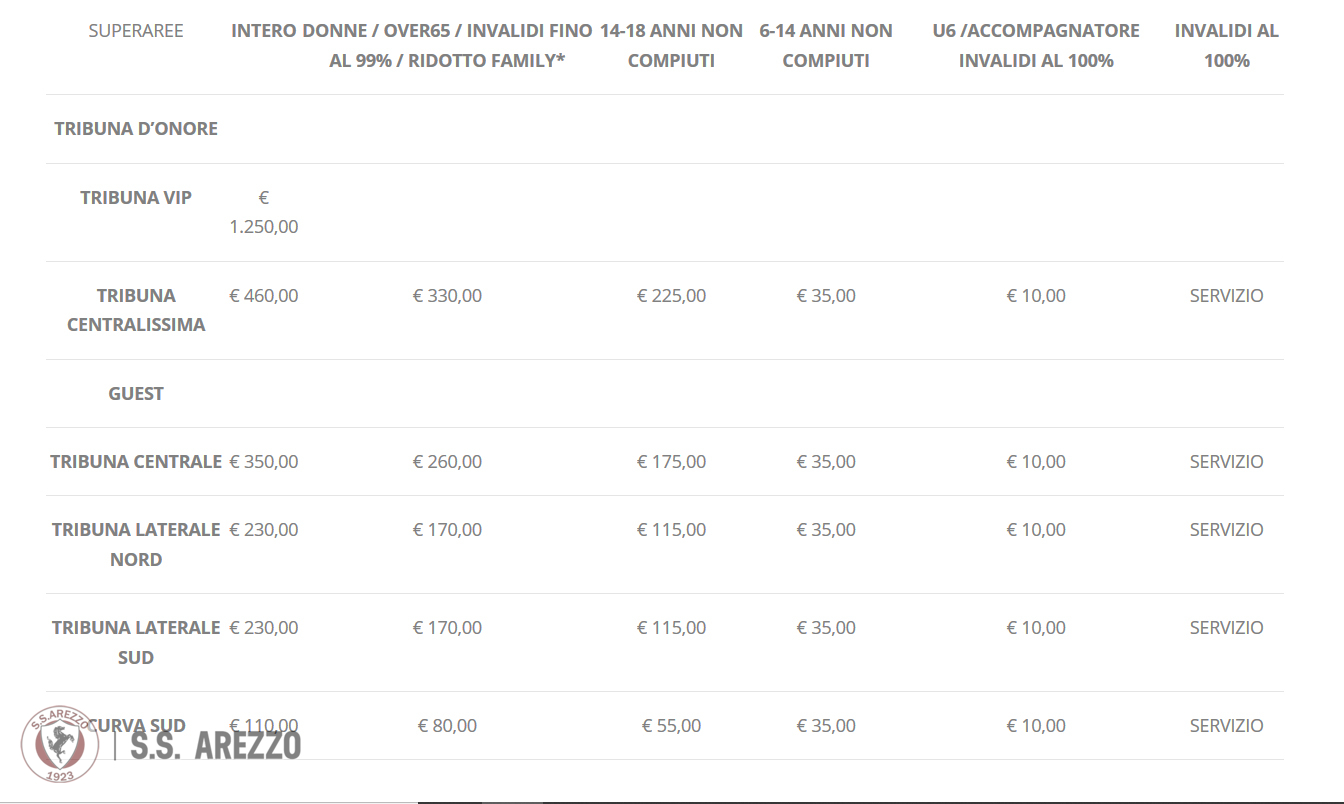Click the 14-18 ANNI NON COMPIUTI header
1344x804 pixels.
click(671, 46)
